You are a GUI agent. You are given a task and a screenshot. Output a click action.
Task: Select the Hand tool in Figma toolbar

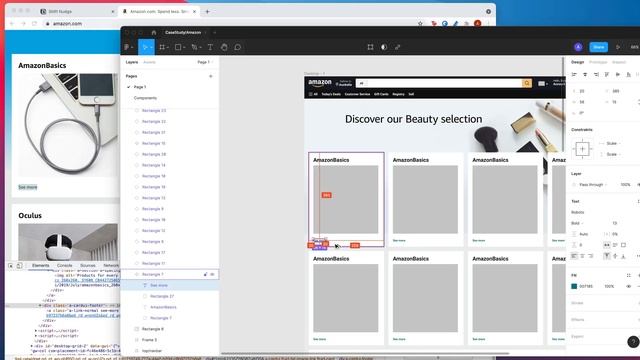click(x=224, y=47)
